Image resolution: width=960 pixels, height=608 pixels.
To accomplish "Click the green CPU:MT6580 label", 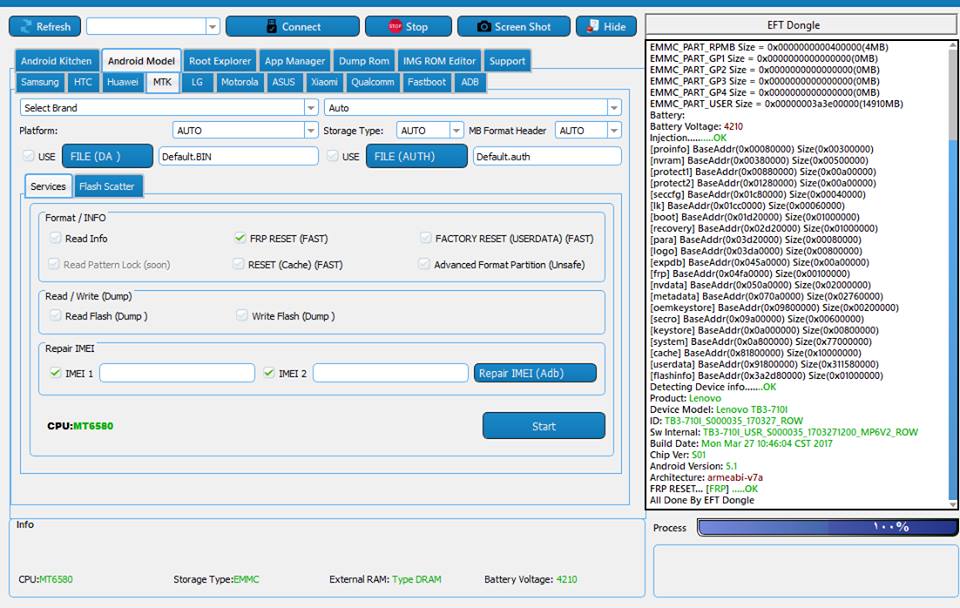I will click(80, 426).
